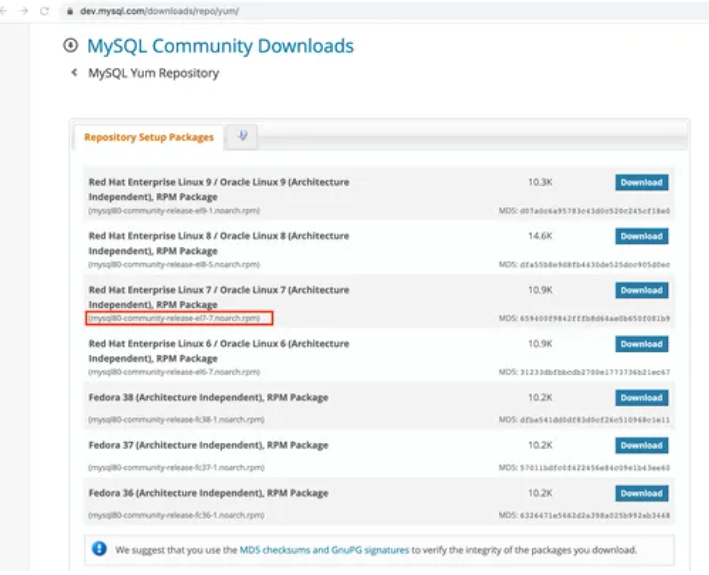Click filename mysql80-community-release-fc38-1.noarch.rpm
Viewport: 709px width, 575px height.
176,419
